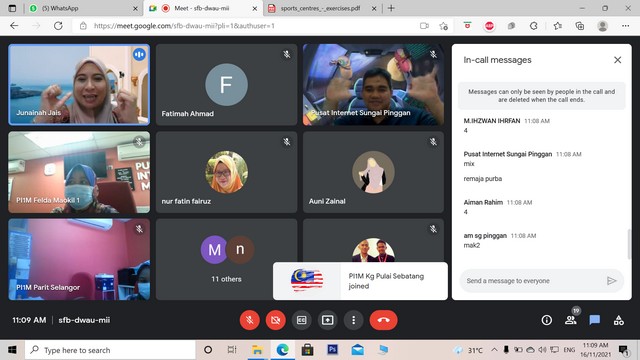
Task: Click the send message arrow icon
Action: tap(611, 281)
